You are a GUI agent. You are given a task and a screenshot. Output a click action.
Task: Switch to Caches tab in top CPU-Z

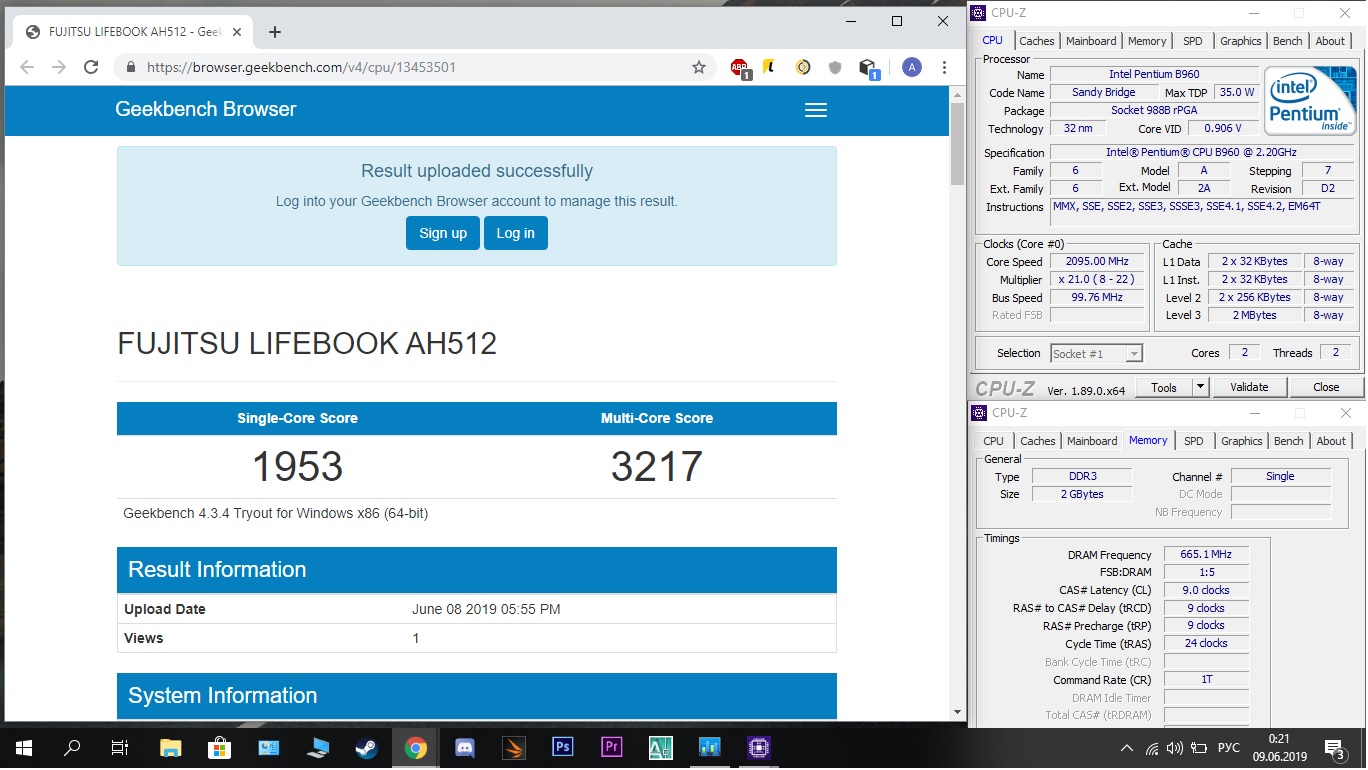pos(1037,41)
